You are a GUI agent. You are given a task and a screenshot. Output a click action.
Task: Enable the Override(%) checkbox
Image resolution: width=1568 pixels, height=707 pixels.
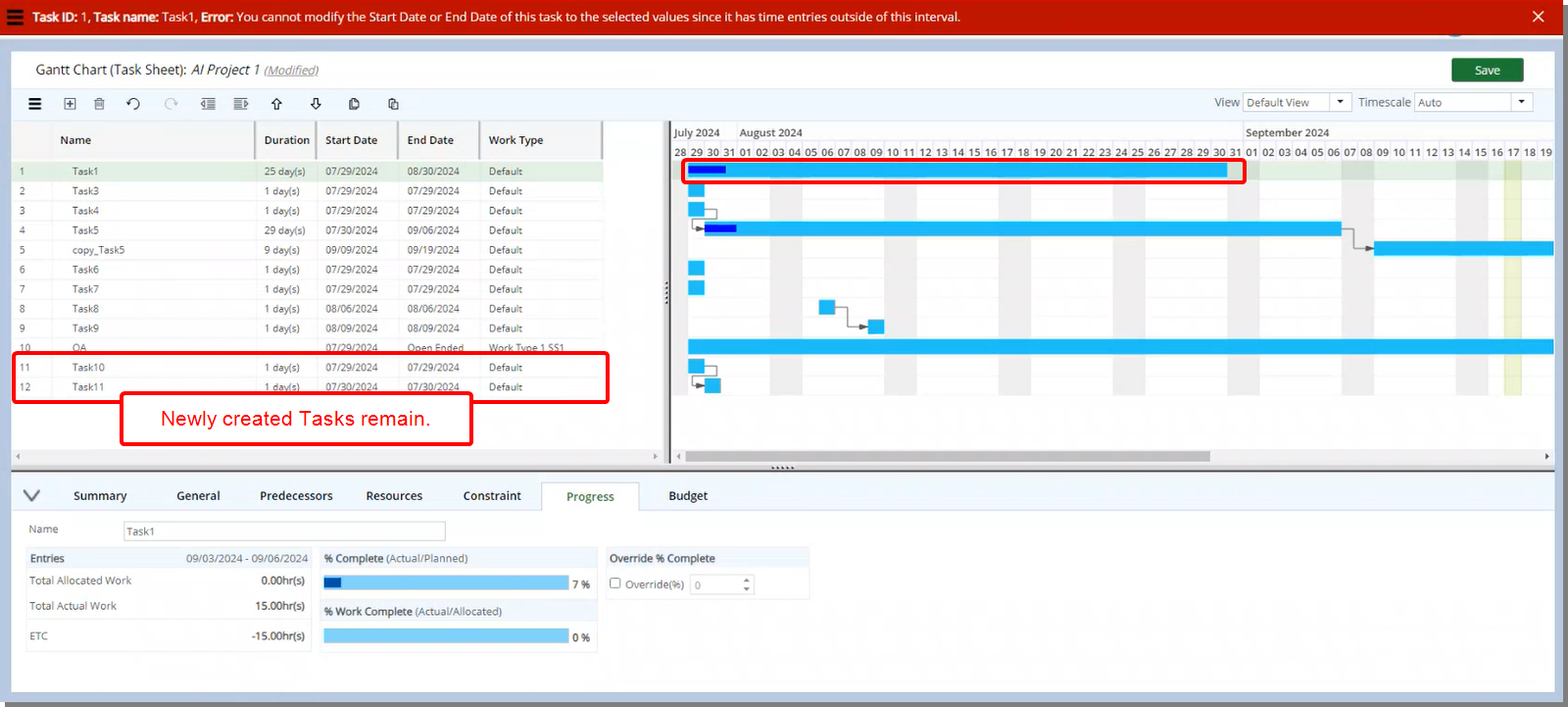click(615, 583)
